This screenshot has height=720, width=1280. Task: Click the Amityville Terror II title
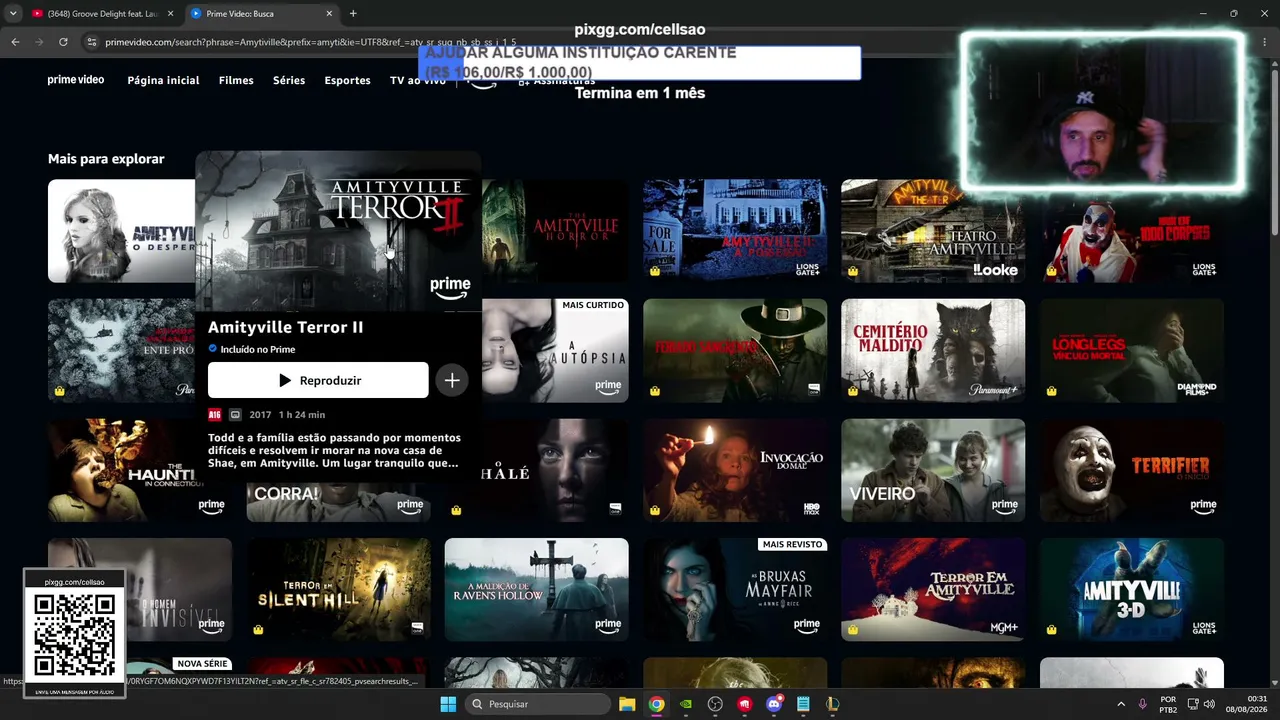tap(286, 327)
